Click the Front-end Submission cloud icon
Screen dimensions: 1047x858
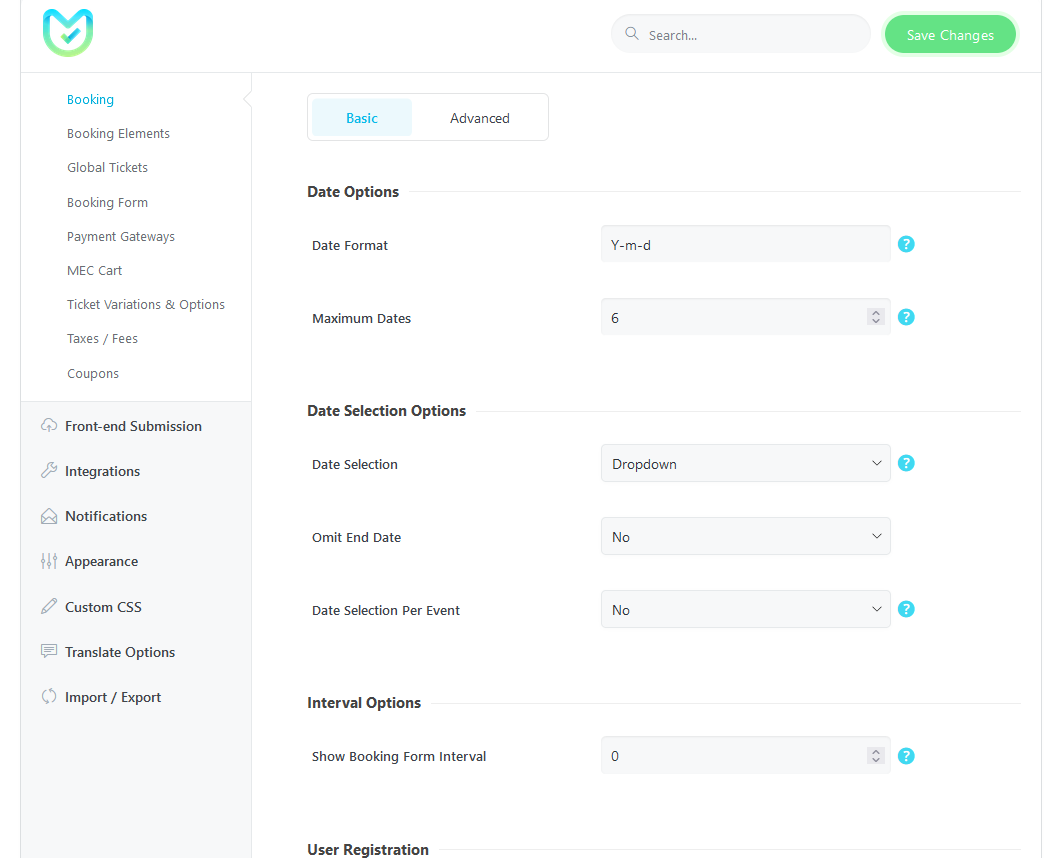coord(49,425)
